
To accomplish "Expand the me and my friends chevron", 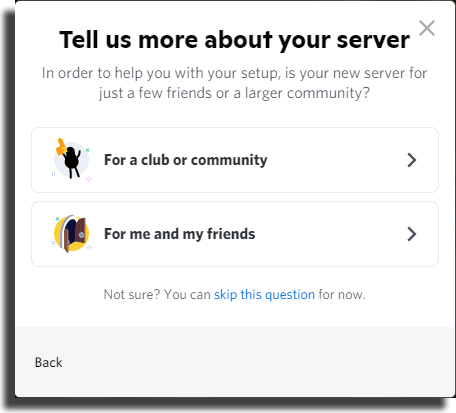I will pos(412,234).
